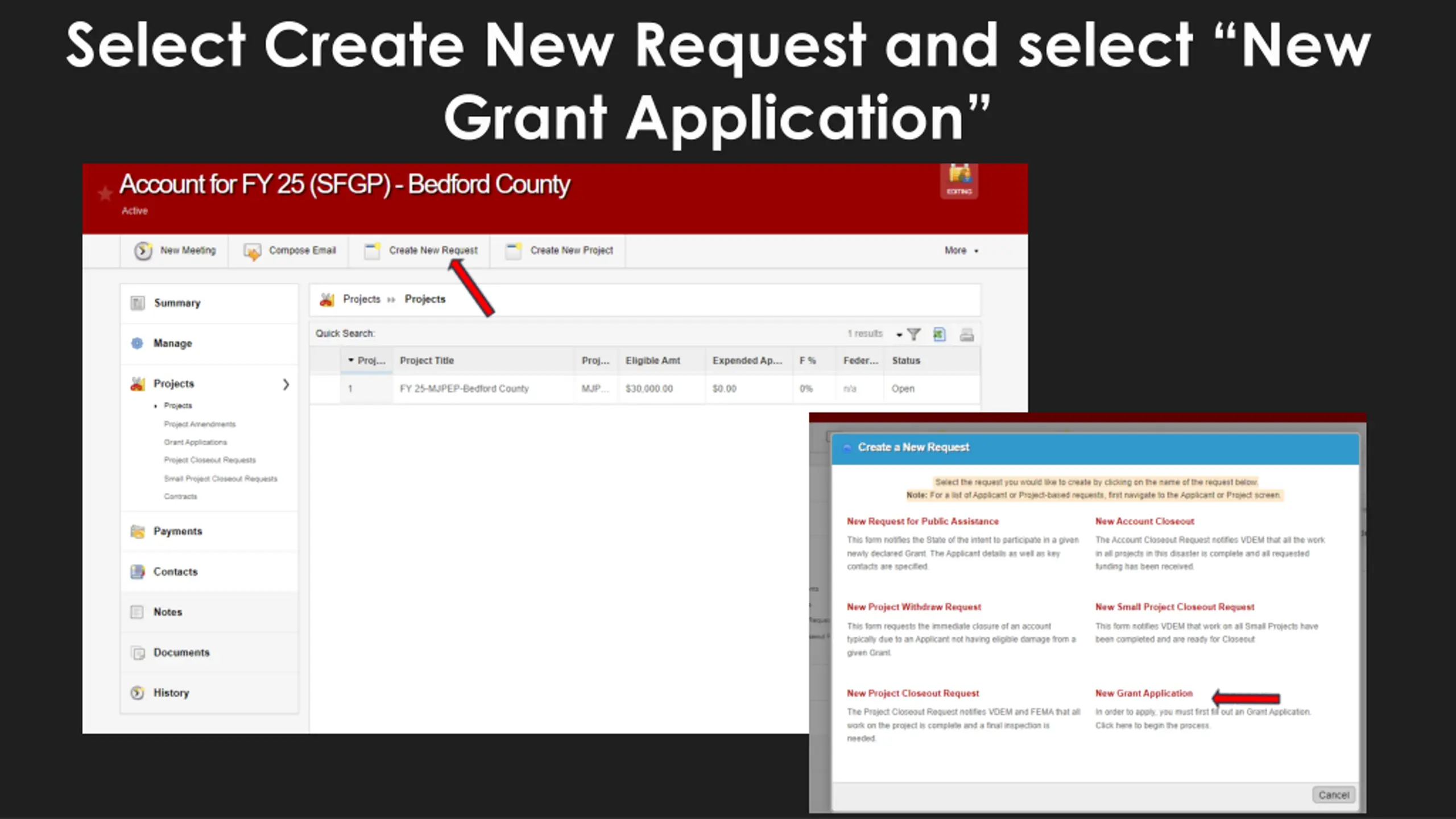Click New Project Withdraw Request link

913,607
